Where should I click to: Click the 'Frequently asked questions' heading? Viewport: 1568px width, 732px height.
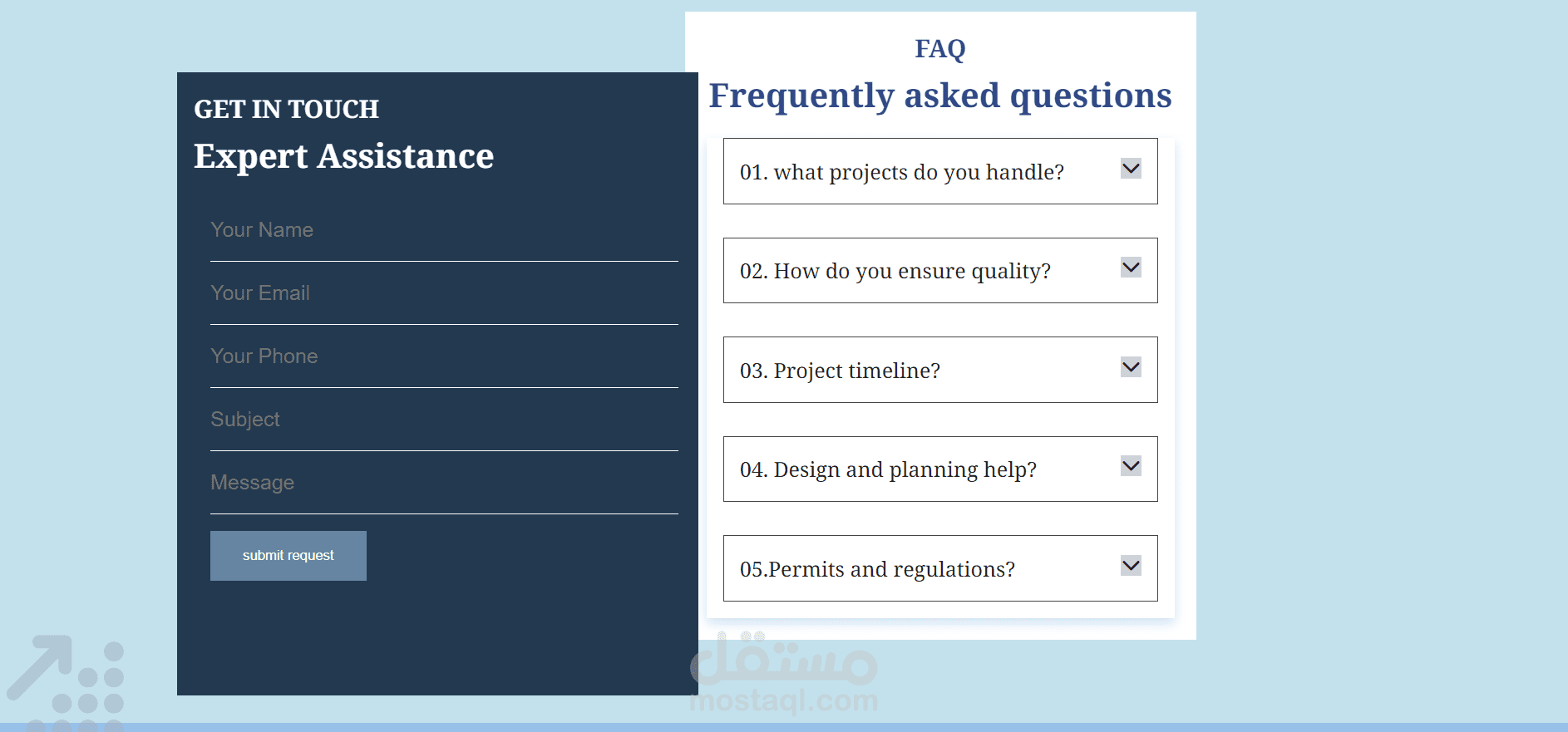click(x=939, y=96)
